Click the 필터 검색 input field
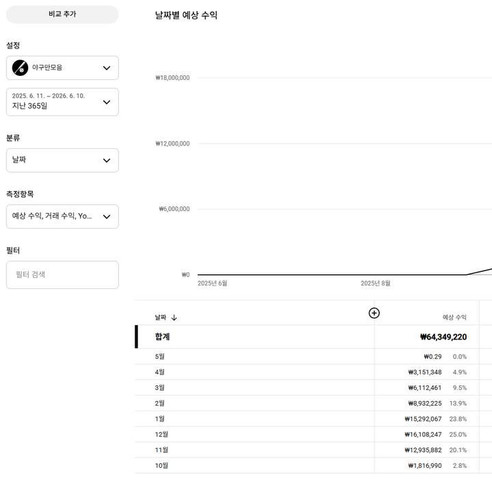 pos(62,275)
